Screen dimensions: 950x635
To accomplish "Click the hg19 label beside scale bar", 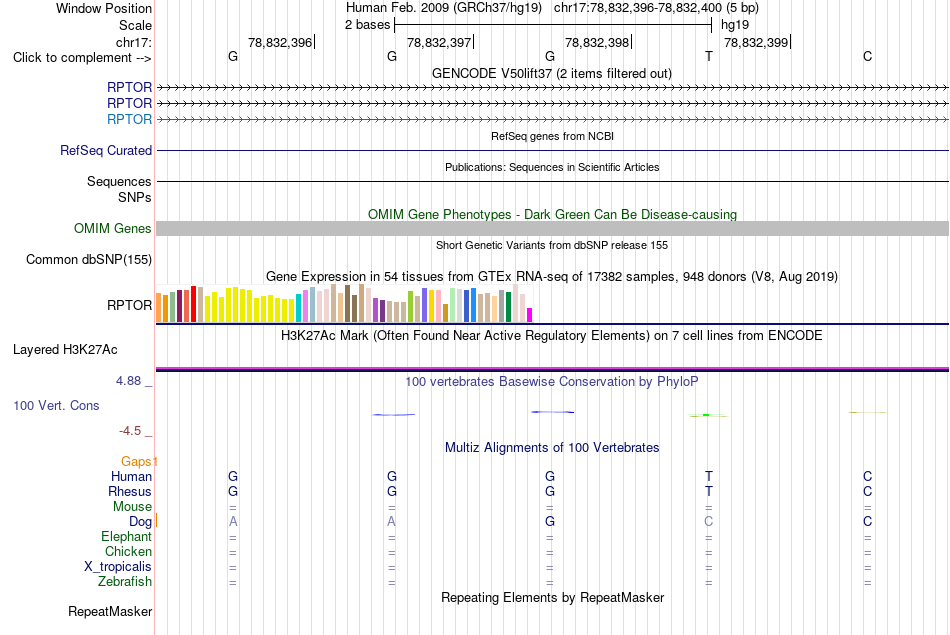I will point(735,25).
